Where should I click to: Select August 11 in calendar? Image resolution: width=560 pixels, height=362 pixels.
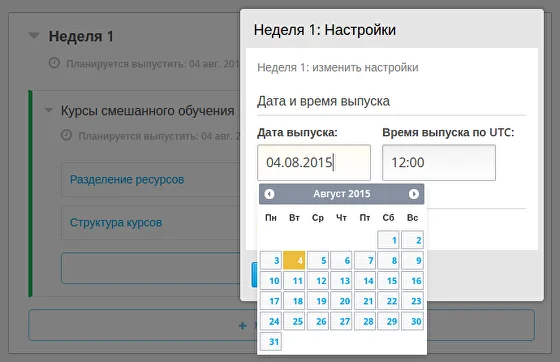(294, 281)
